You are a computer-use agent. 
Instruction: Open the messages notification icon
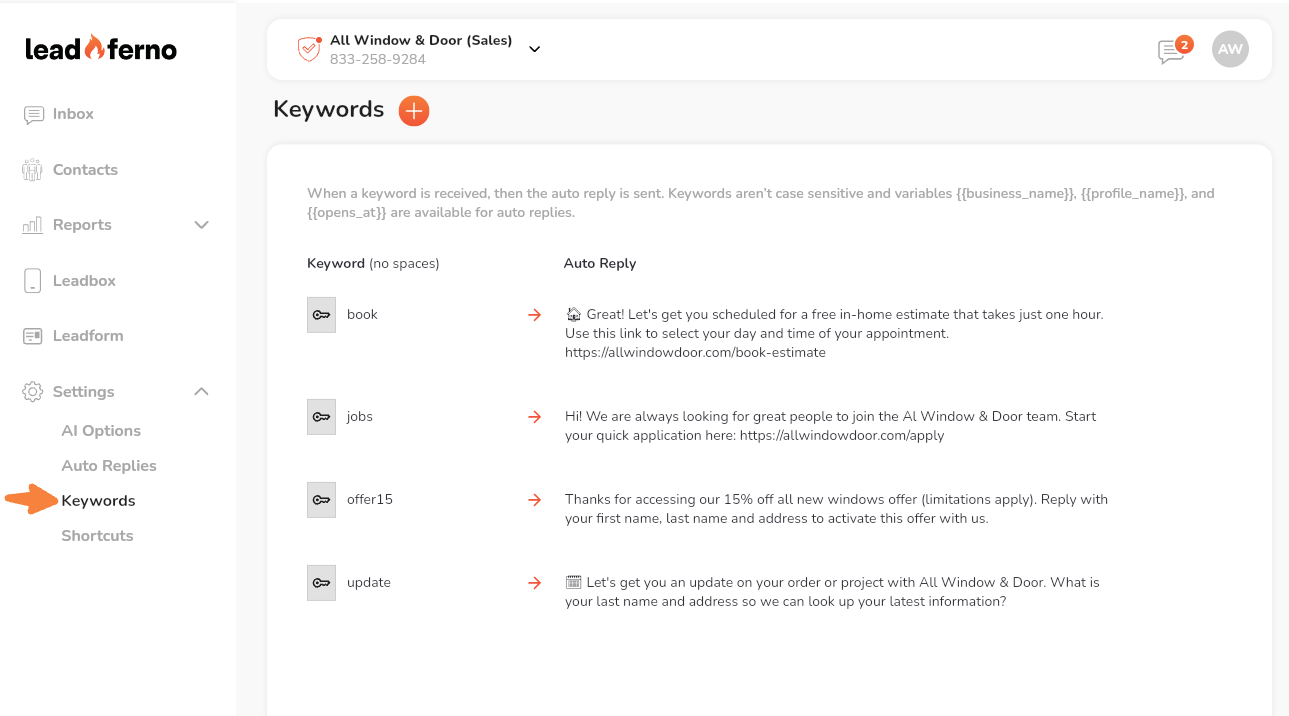tap(1171, 51)
